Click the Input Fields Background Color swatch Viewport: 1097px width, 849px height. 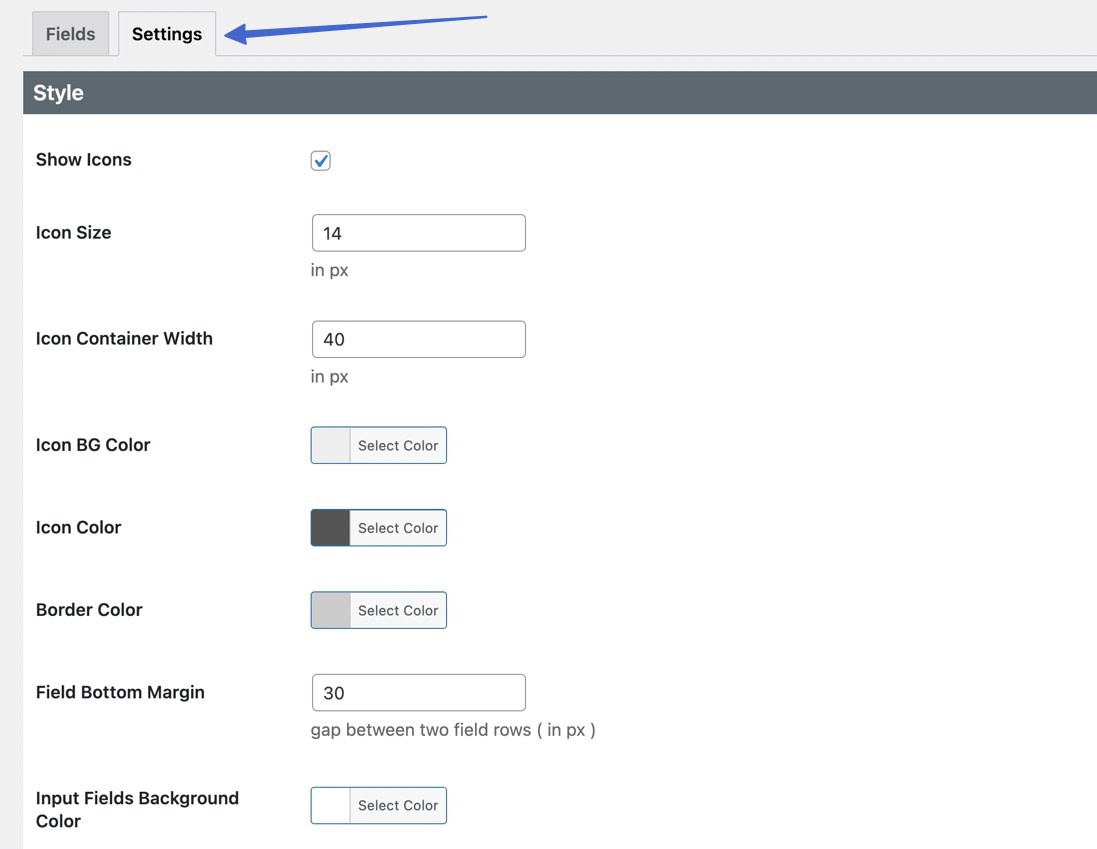[x=330, y=805]
